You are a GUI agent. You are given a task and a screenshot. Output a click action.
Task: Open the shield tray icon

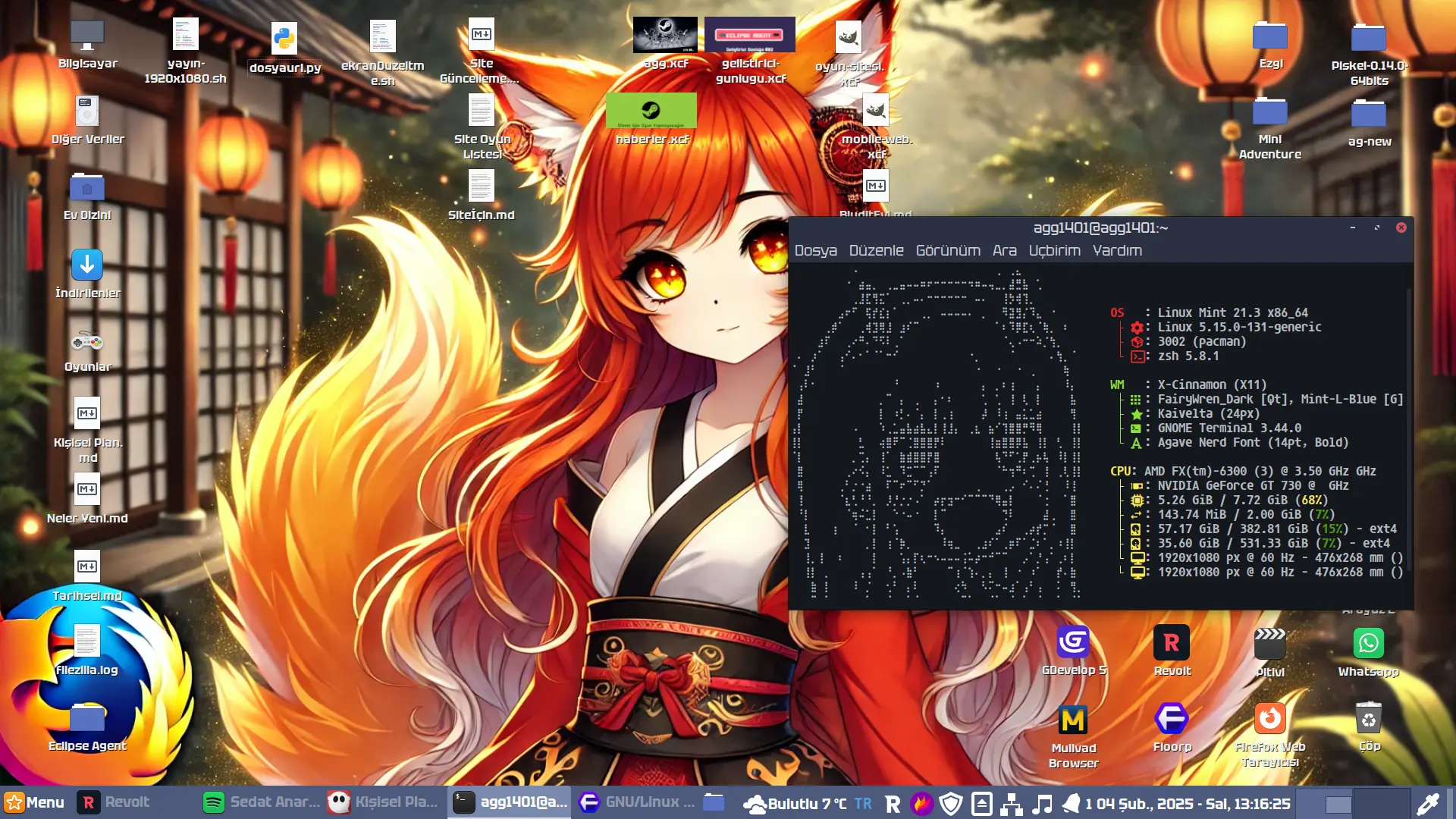[951, 804]
